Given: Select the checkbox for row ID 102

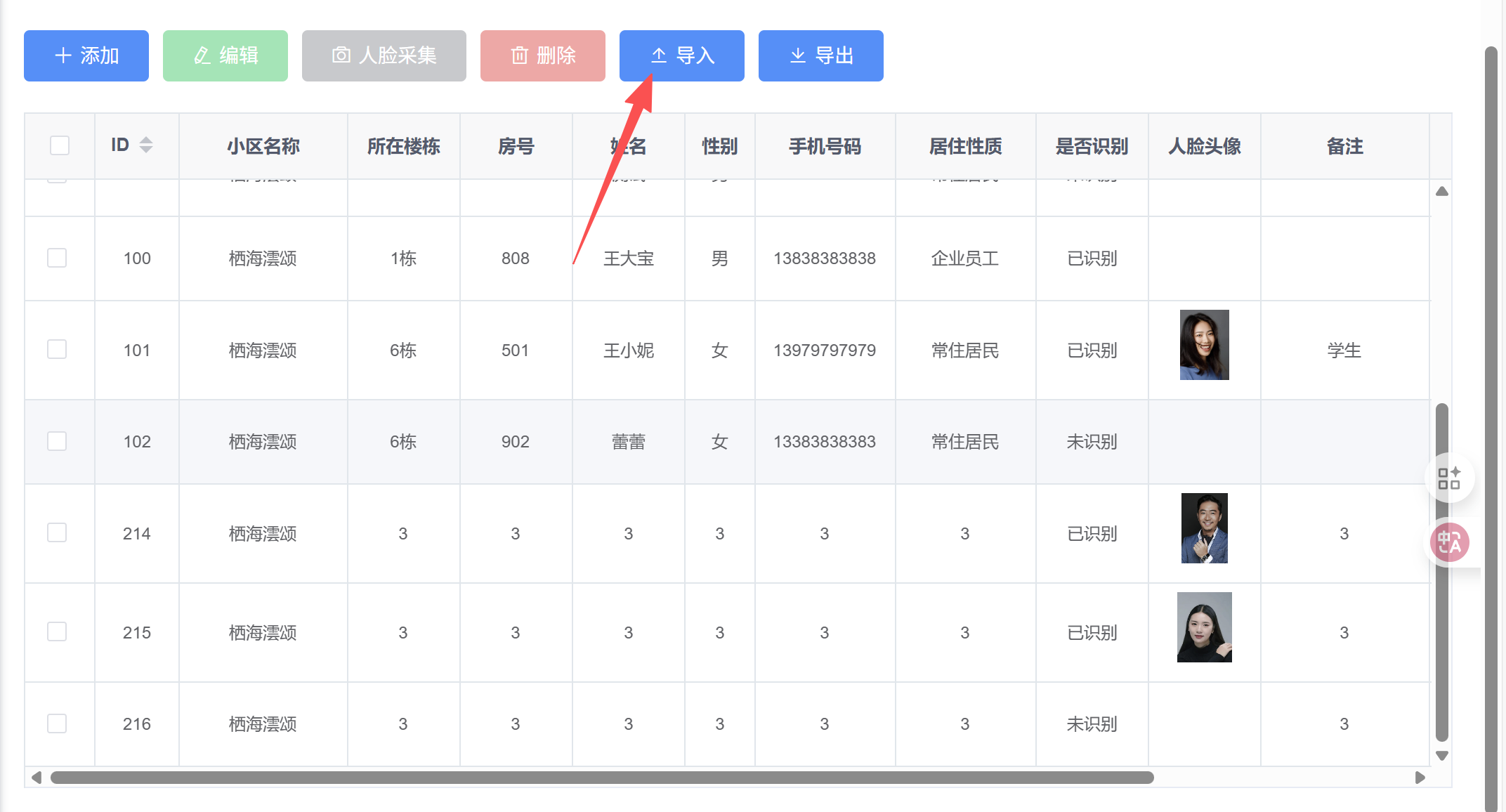Looking at the screenshot, I should coord(57,441).
